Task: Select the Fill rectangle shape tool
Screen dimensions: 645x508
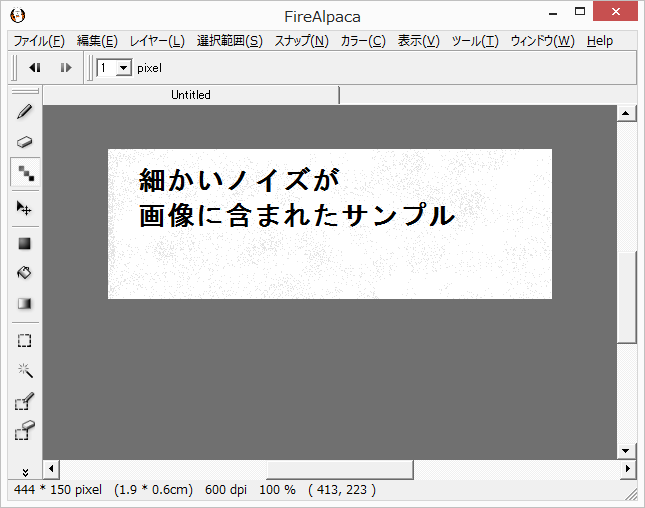Action: point(25,244)
